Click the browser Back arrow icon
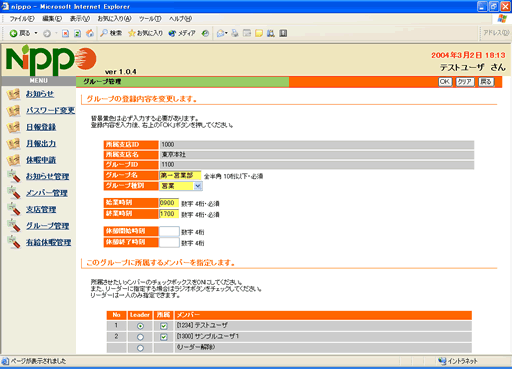The image size is (512, 369). pos(13,33)
